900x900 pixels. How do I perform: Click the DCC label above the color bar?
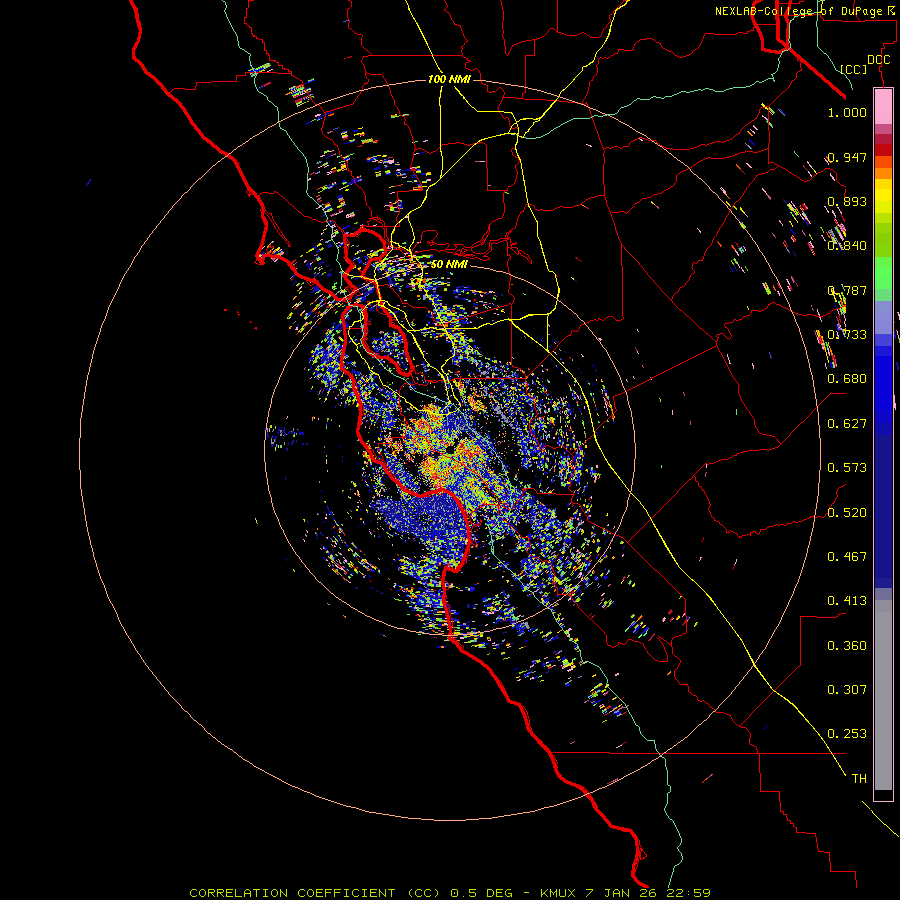(x=879, y=60)
